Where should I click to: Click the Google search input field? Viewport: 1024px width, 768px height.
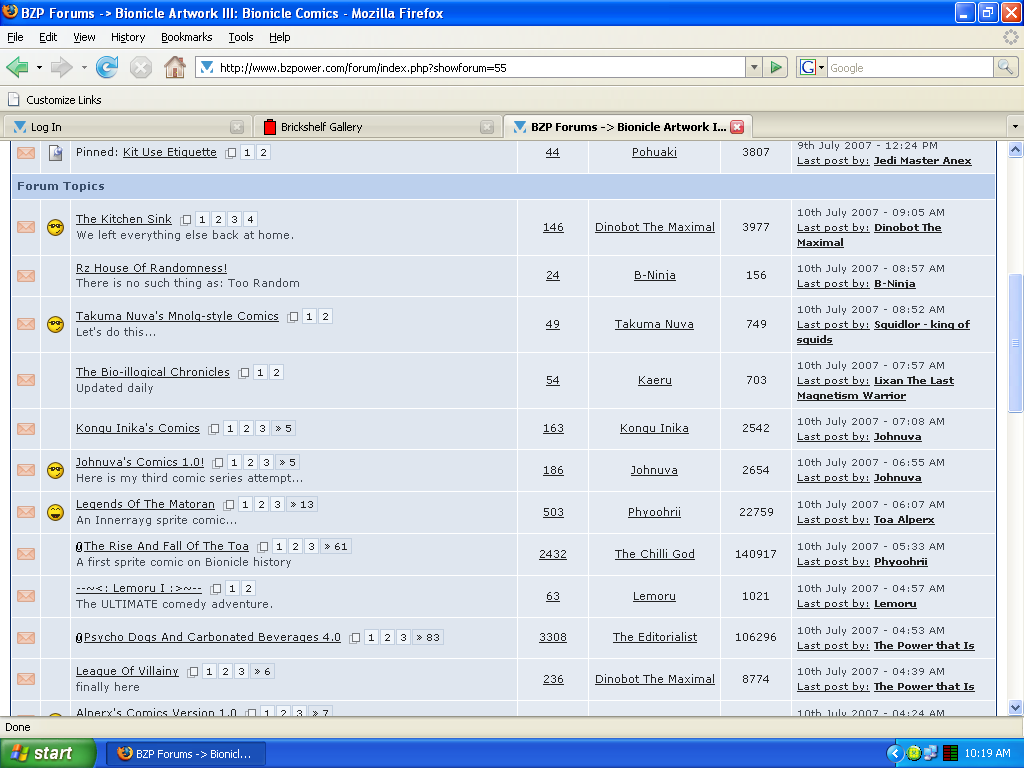pos(910,67)
